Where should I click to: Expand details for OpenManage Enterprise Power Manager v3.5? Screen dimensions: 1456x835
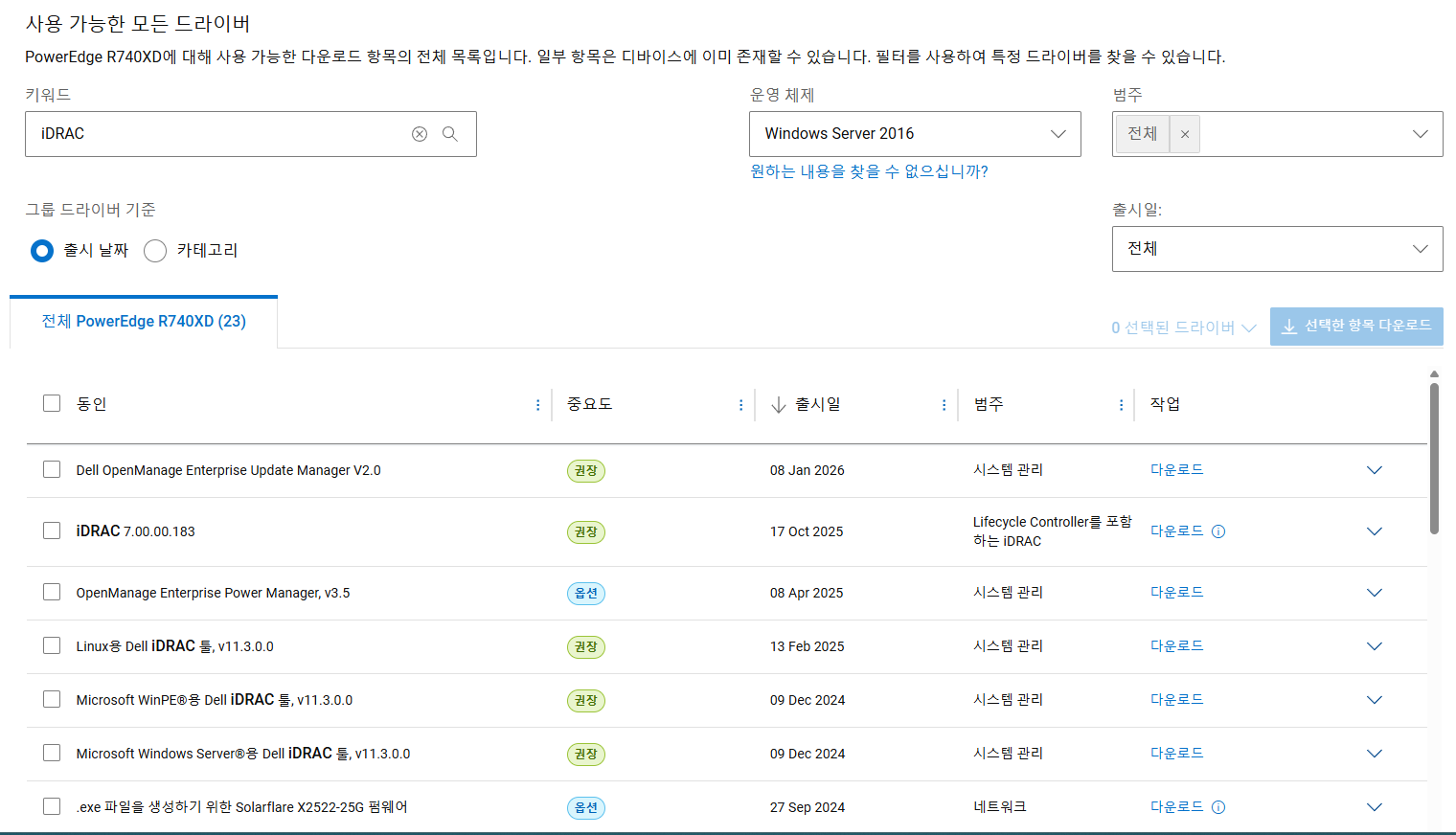pyautogui.click(x=1375, y=593)
